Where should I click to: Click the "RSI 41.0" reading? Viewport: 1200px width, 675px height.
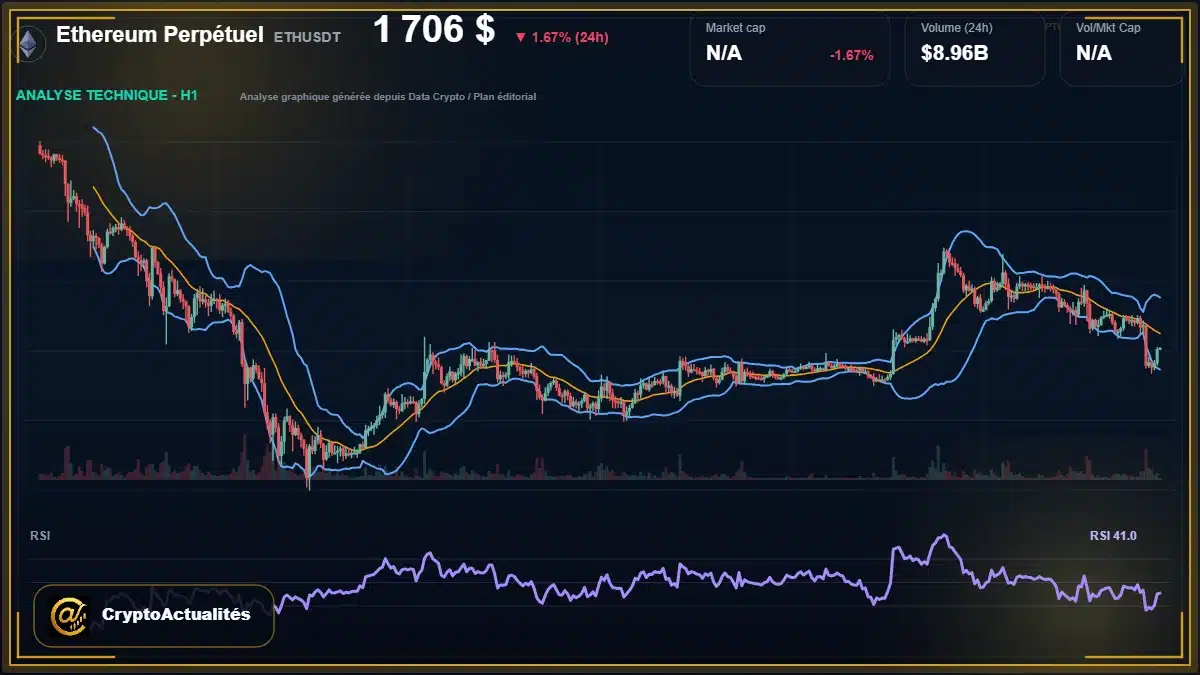(x=1113, y=536)
